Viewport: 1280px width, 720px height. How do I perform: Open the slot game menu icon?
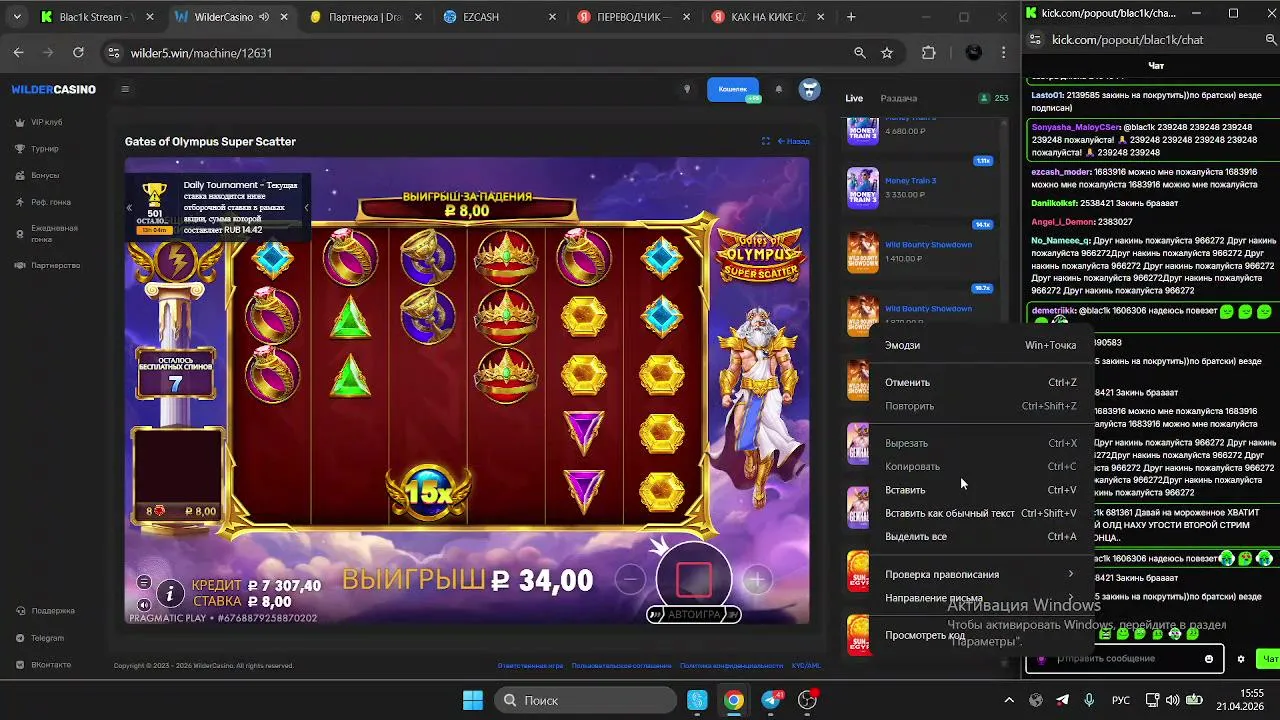[144, 583]
